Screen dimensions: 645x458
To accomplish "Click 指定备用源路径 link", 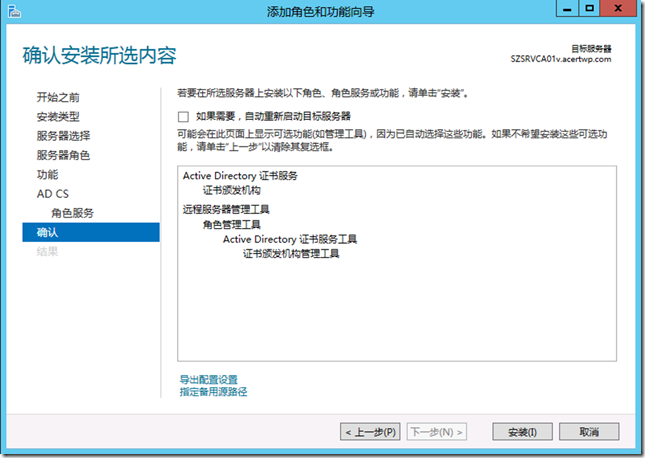I will point(213,392).
